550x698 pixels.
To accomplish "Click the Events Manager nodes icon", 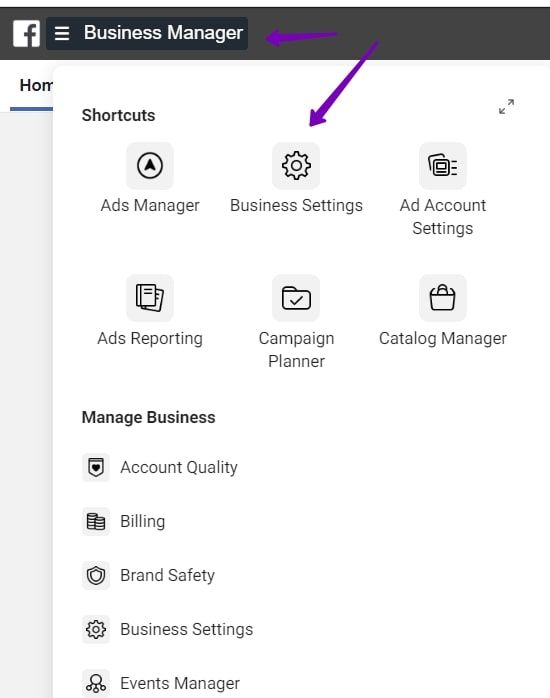I will click(x=96, y=683).
